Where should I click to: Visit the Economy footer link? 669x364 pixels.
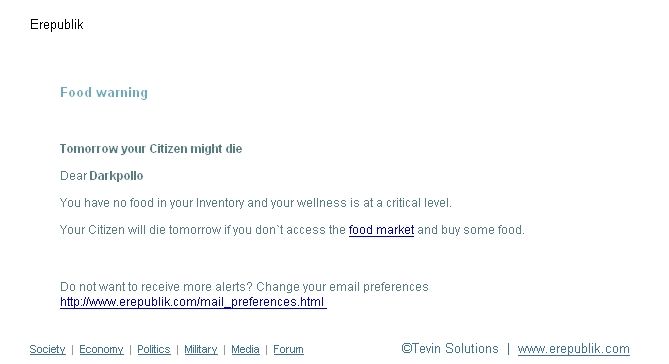click(x=101, y=349)
